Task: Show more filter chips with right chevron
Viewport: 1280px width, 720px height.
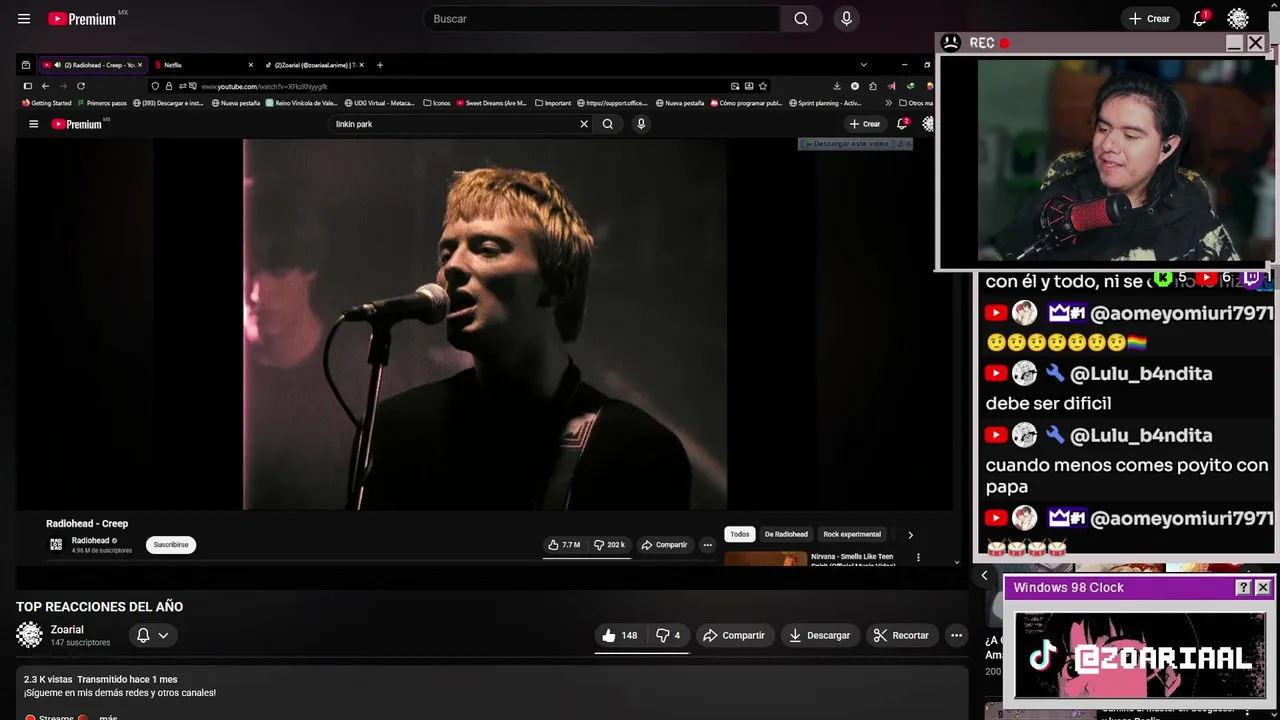Action: pyautogui.click(x=910, y=535)
